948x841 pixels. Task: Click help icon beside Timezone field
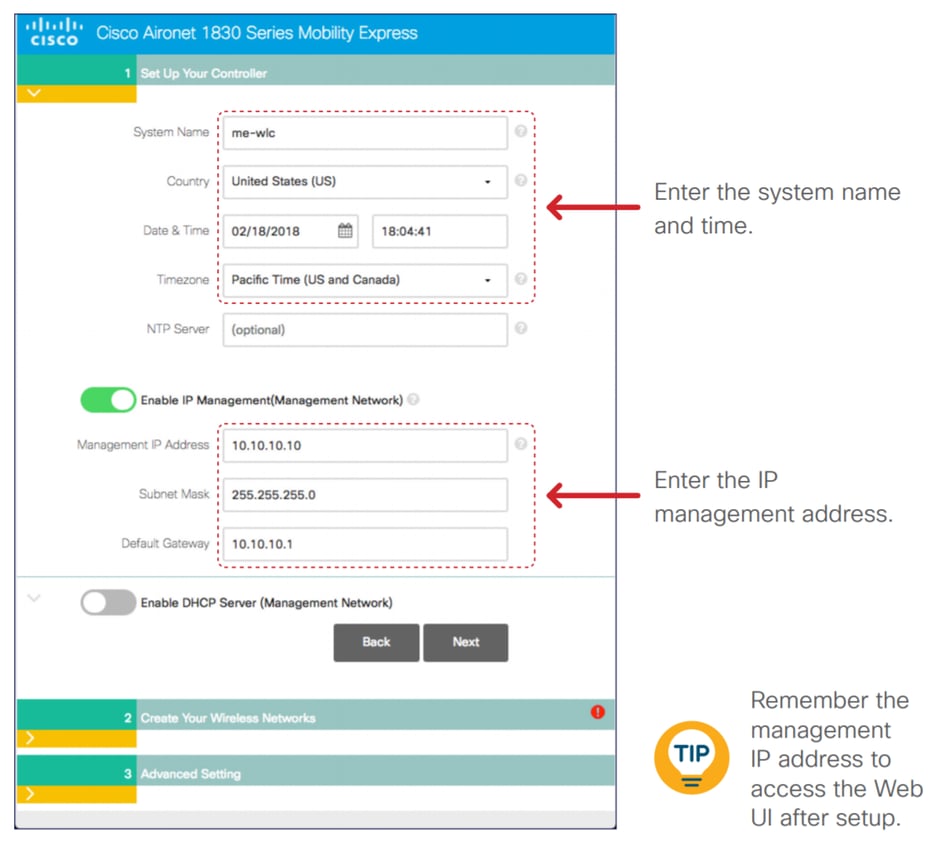[x=520, y=280]
